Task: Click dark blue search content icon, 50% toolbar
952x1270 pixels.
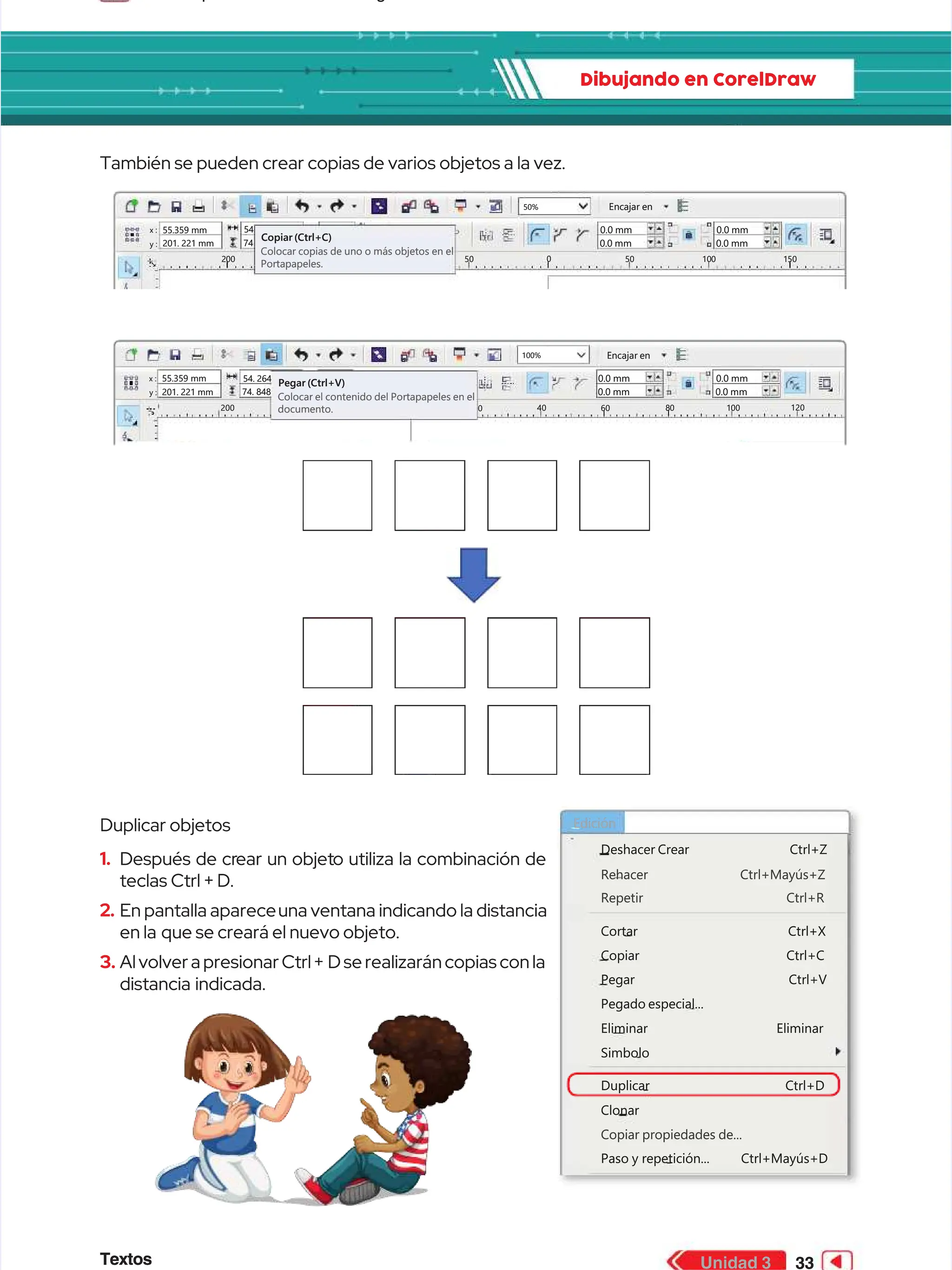Action: click(379, 206)
